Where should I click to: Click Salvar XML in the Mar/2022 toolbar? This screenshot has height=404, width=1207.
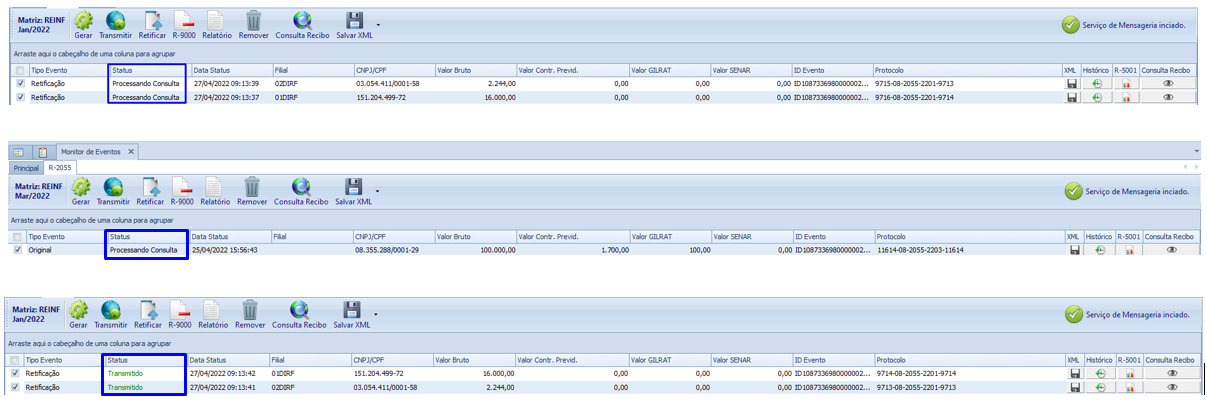point(353,192)
